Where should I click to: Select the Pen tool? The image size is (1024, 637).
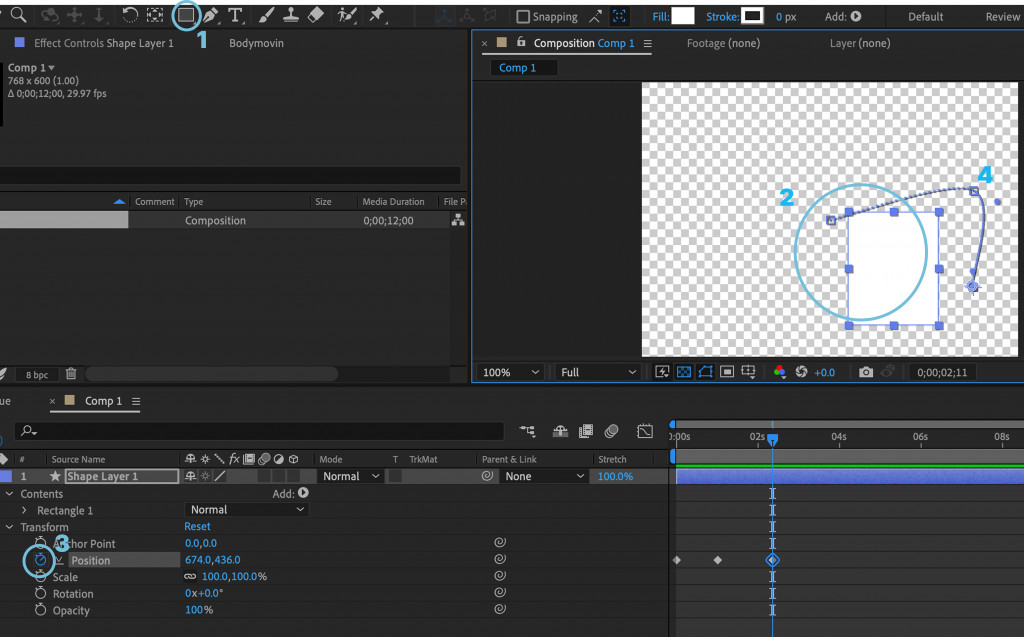click(x=209, y=16)
